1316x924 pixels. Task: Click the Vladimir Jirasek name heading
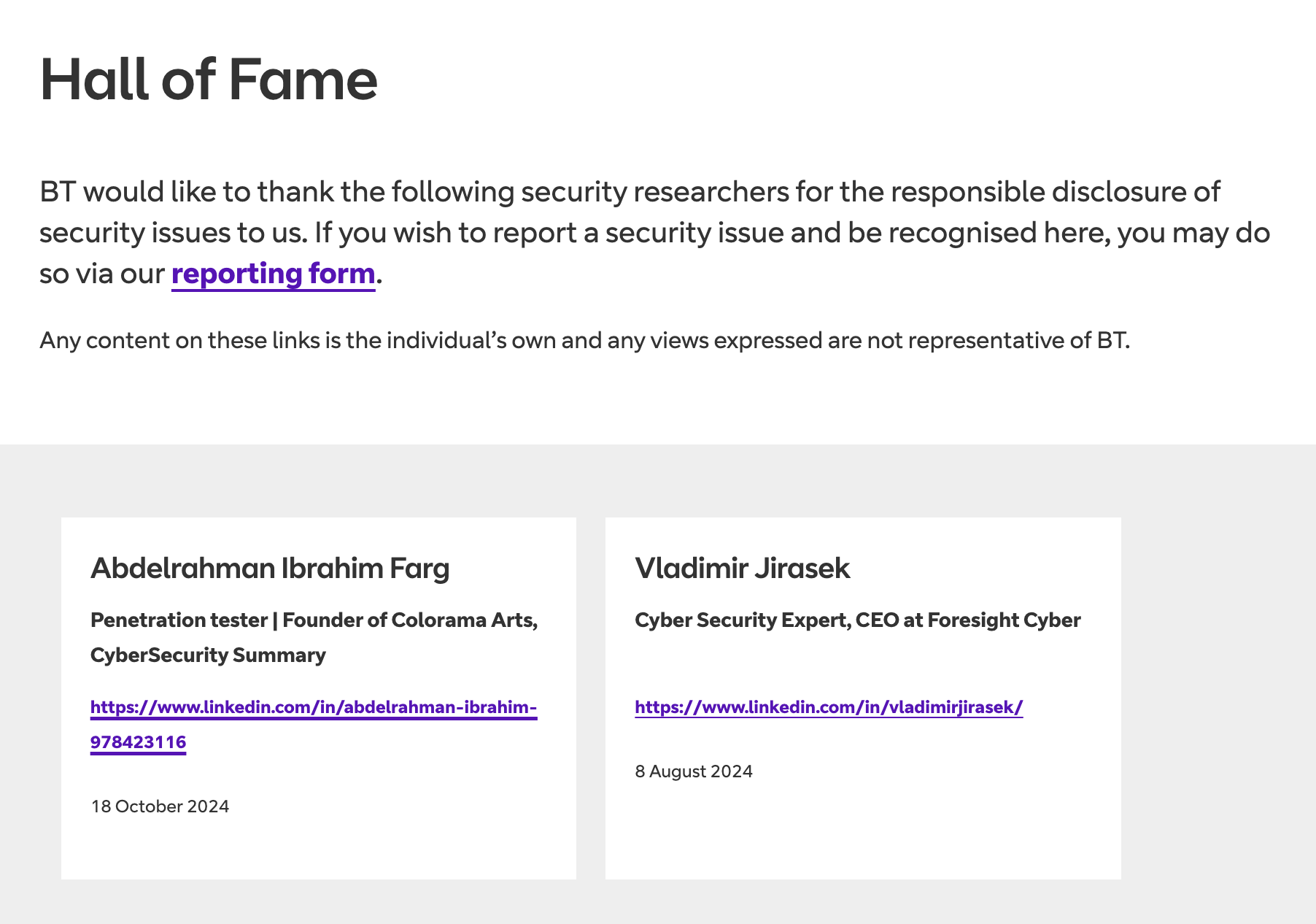742,569
